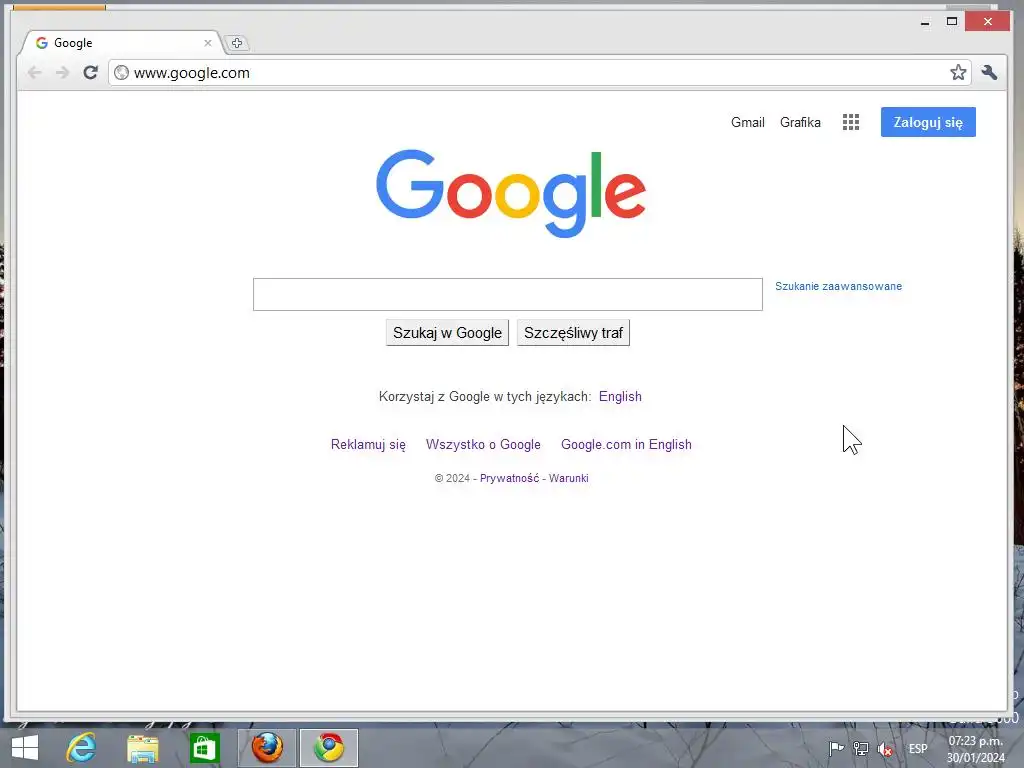1024x768 pixels.
Task: Open the Windows Start button
Action: (25, 748)
